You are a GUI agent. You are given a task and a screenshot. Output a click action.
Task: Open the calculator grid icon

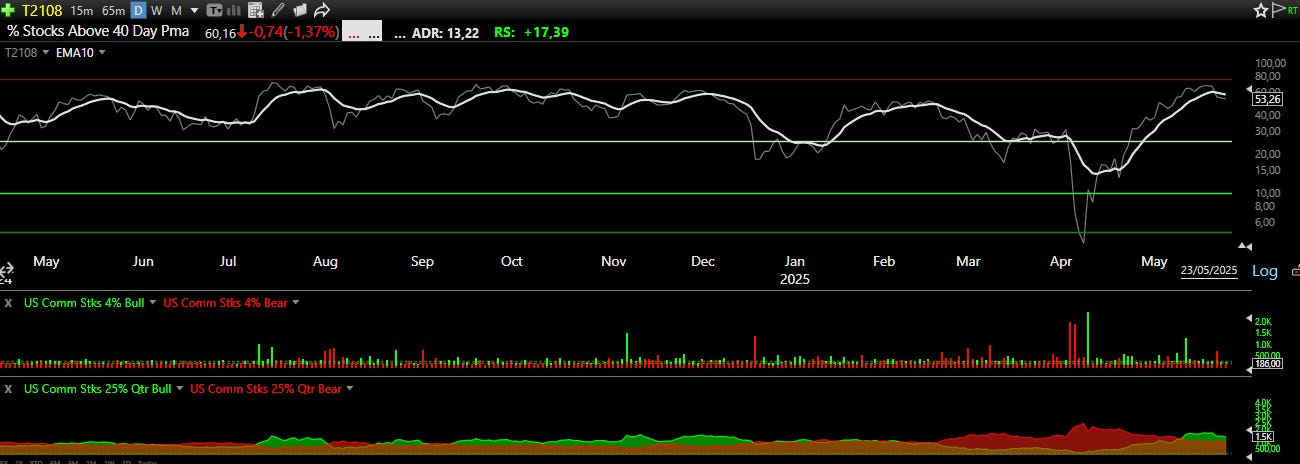click(256, 11)
